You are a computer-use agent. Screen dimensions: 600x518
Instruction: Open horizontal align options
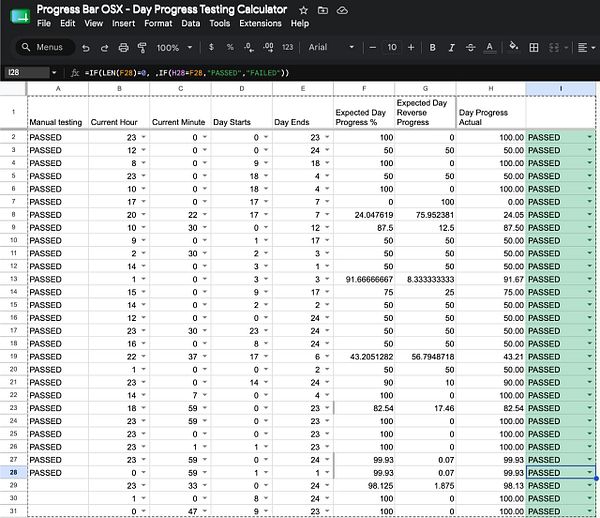coord(587,47)
